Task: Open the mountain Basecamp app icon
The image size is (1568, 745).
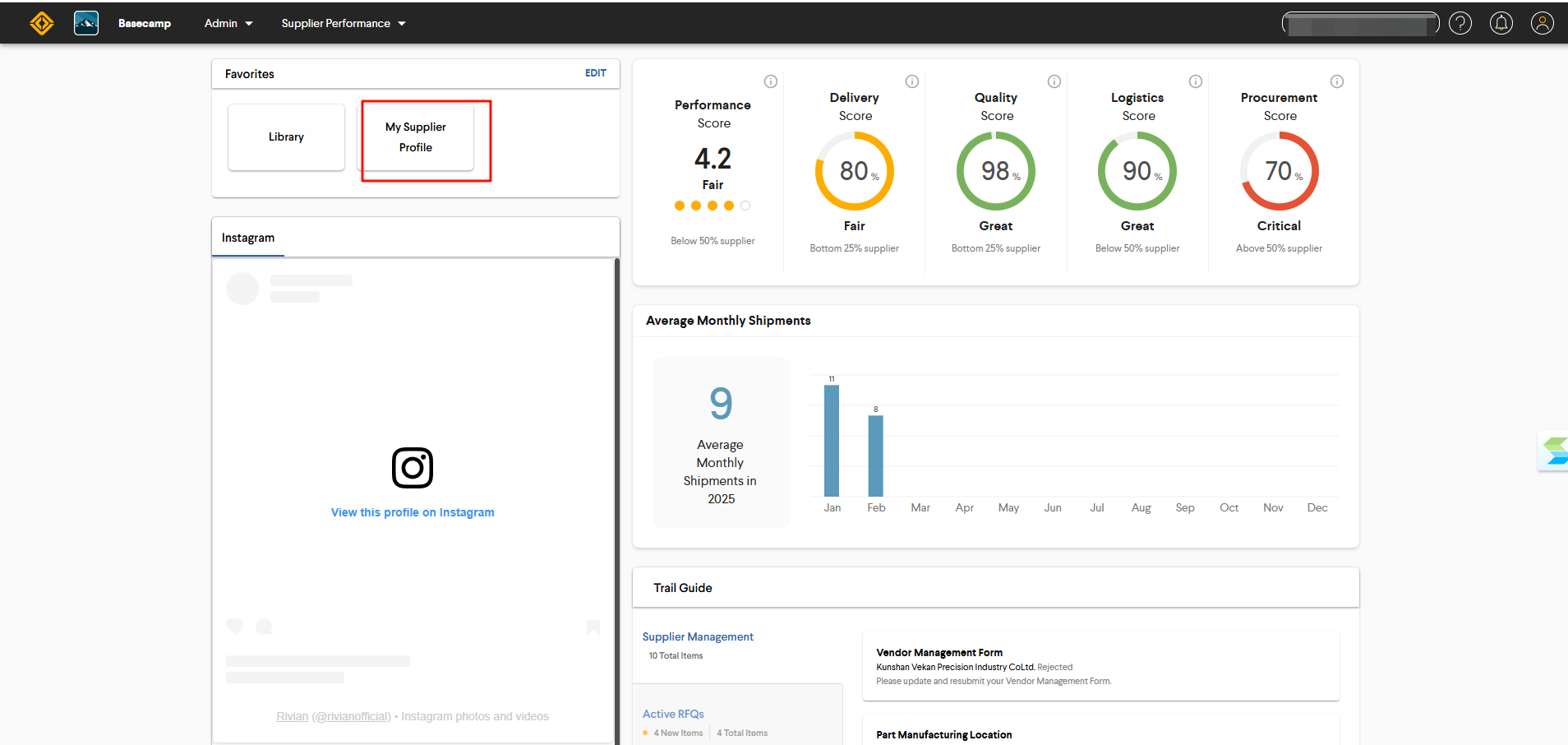Action: click(86, 23)
